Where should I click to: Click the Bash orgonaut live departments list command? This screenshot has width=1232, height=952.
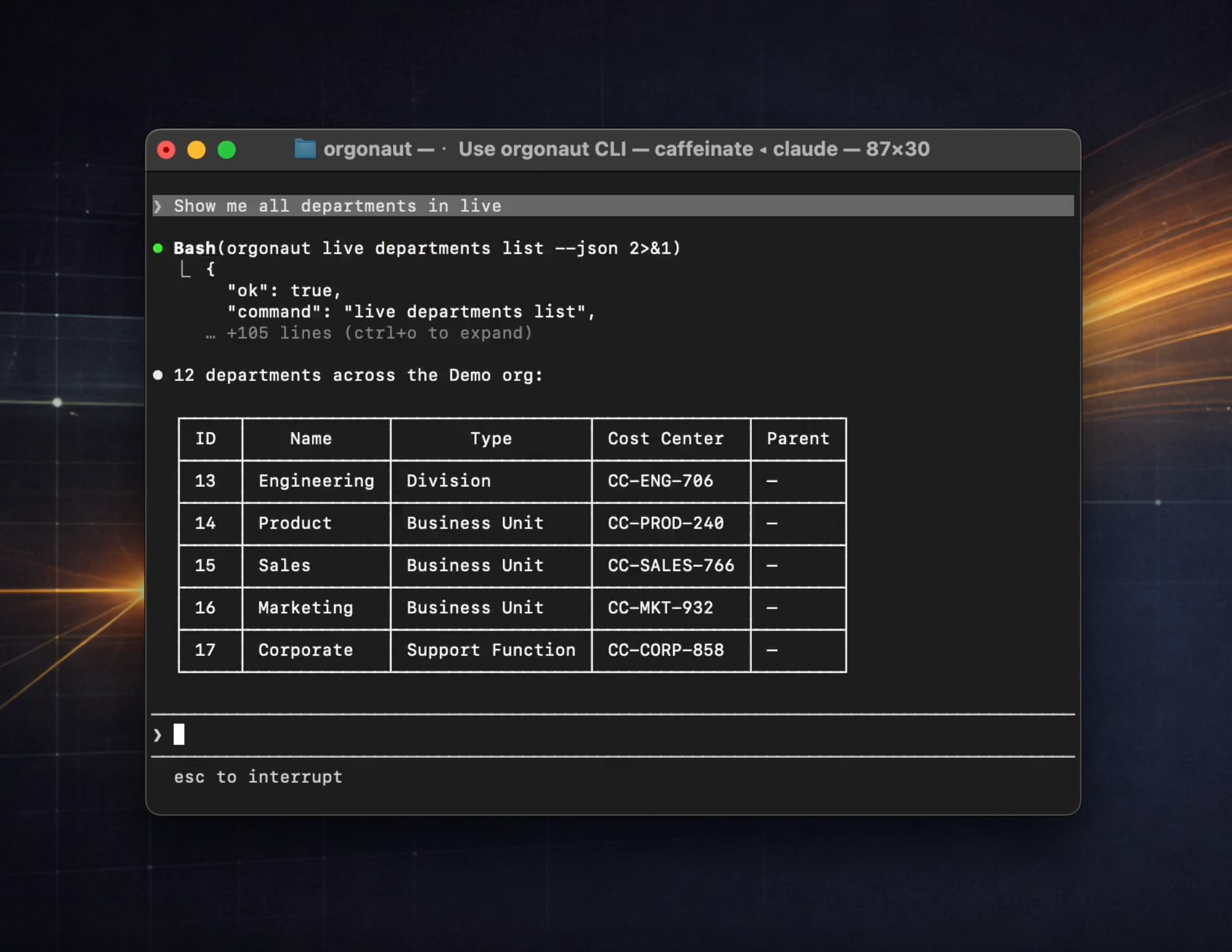click(x=427, y=249)
